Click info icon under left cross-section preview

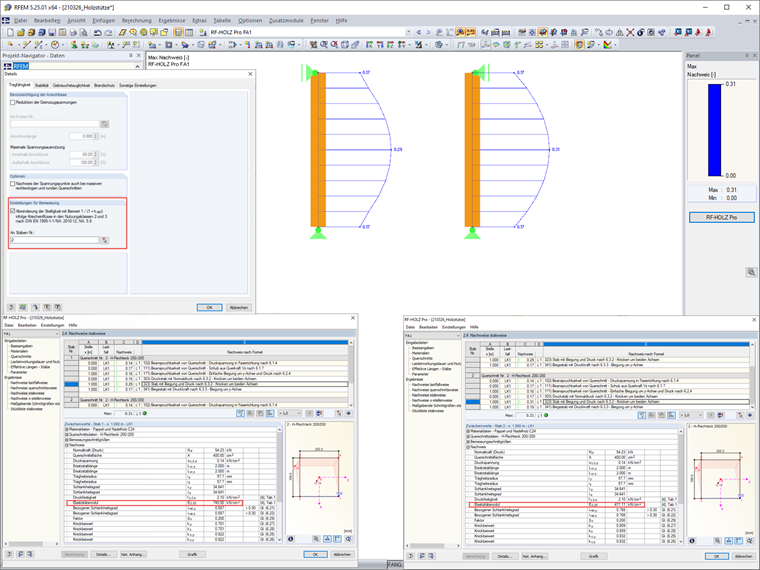coord(290,538)
